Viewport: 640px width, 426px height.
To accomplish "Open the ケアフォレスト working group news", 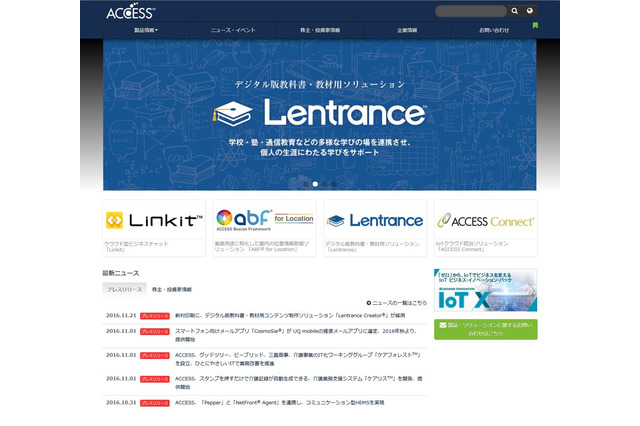I will (298, 359).
